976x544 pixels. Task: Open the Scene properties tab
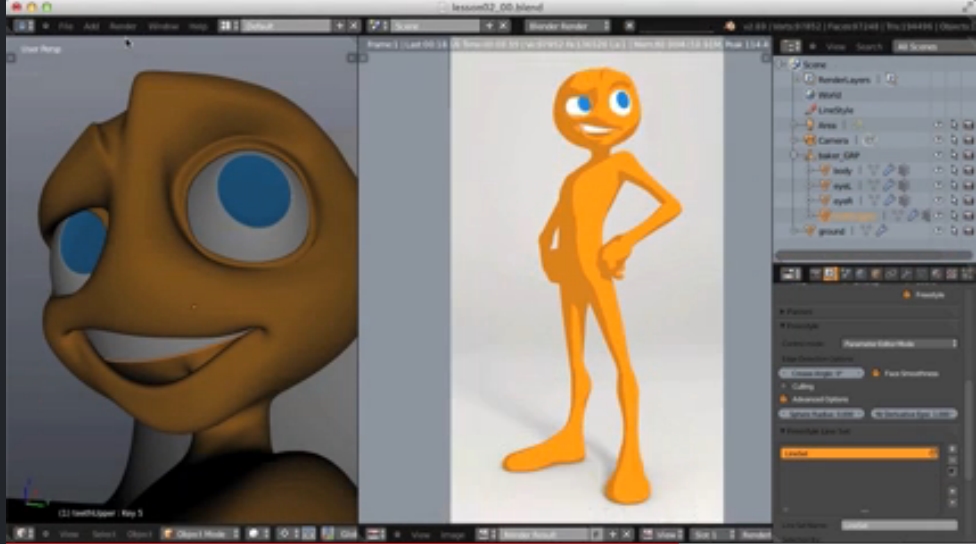coord(845,274)
